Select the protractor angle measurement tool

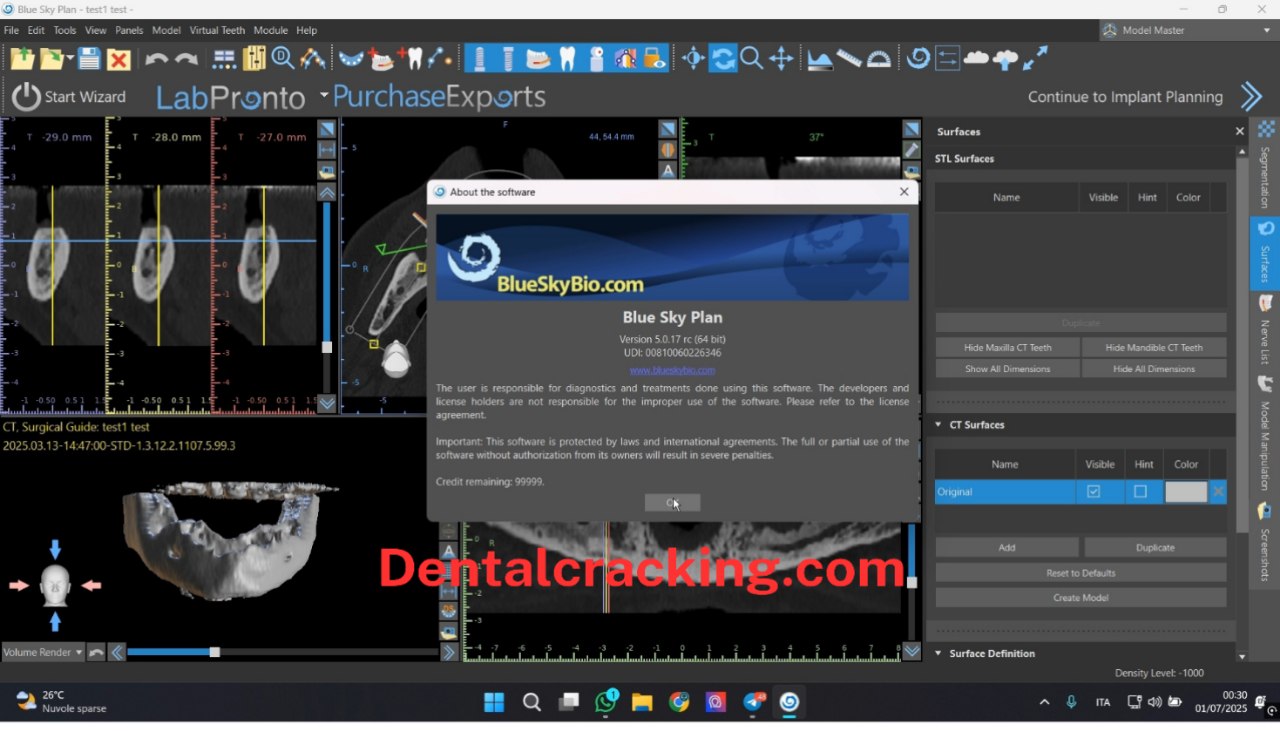coord(879,59)
